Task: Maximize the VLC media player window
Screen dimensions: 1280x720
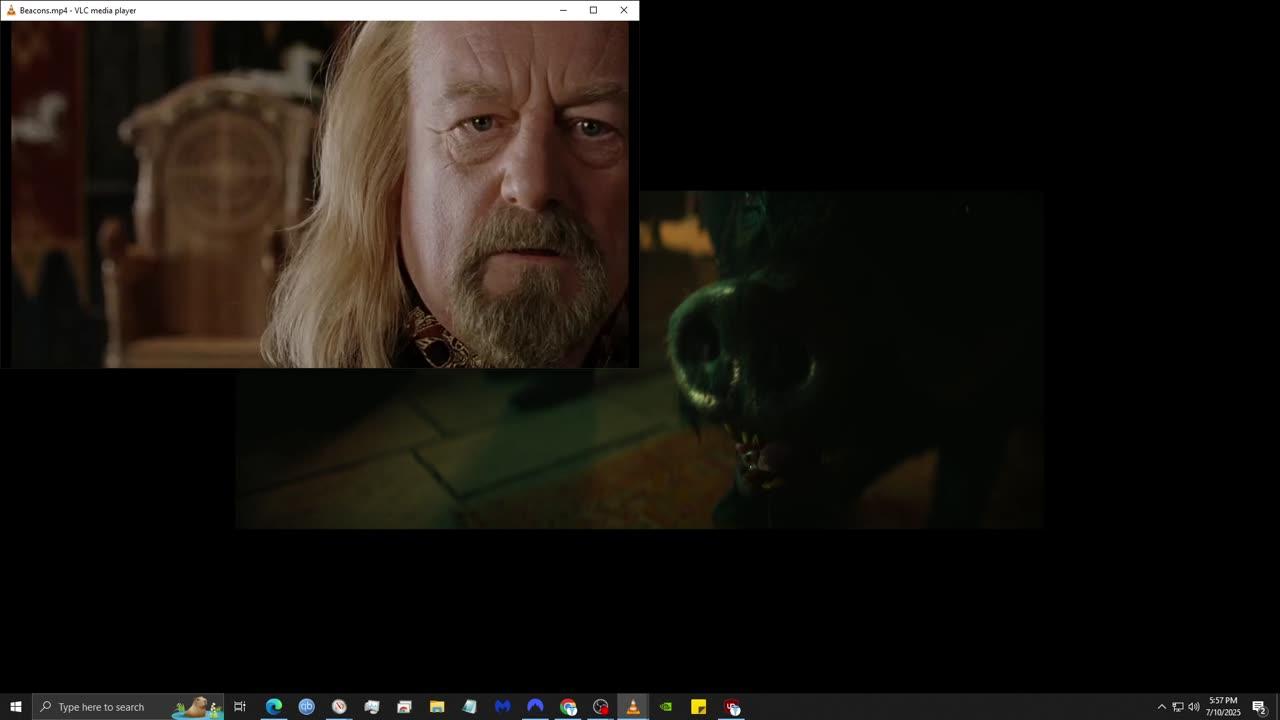Action: (593, 10)
